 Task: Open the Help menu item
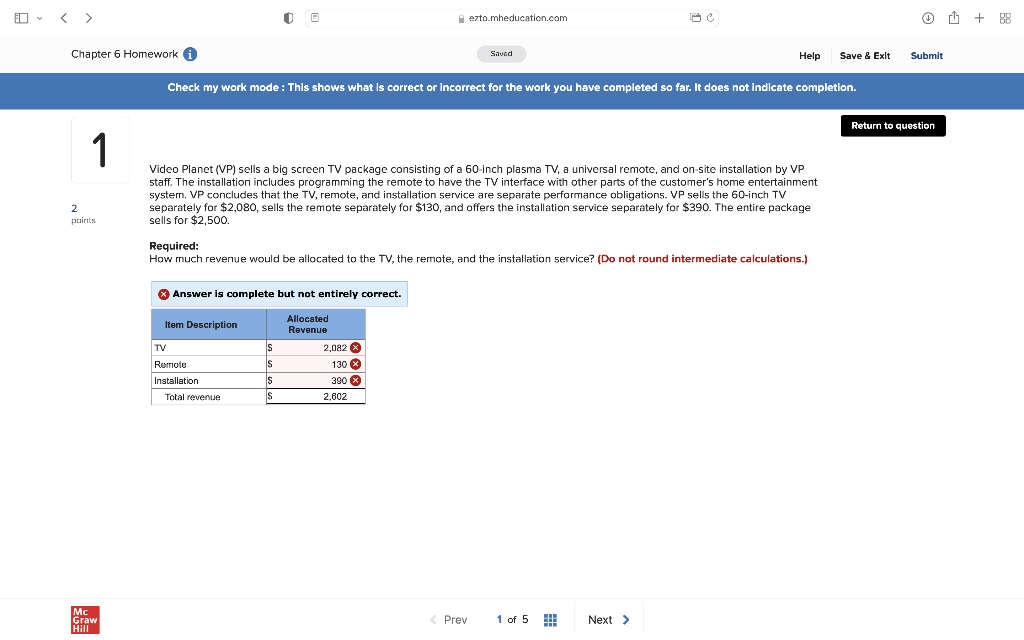coord(809,56)
